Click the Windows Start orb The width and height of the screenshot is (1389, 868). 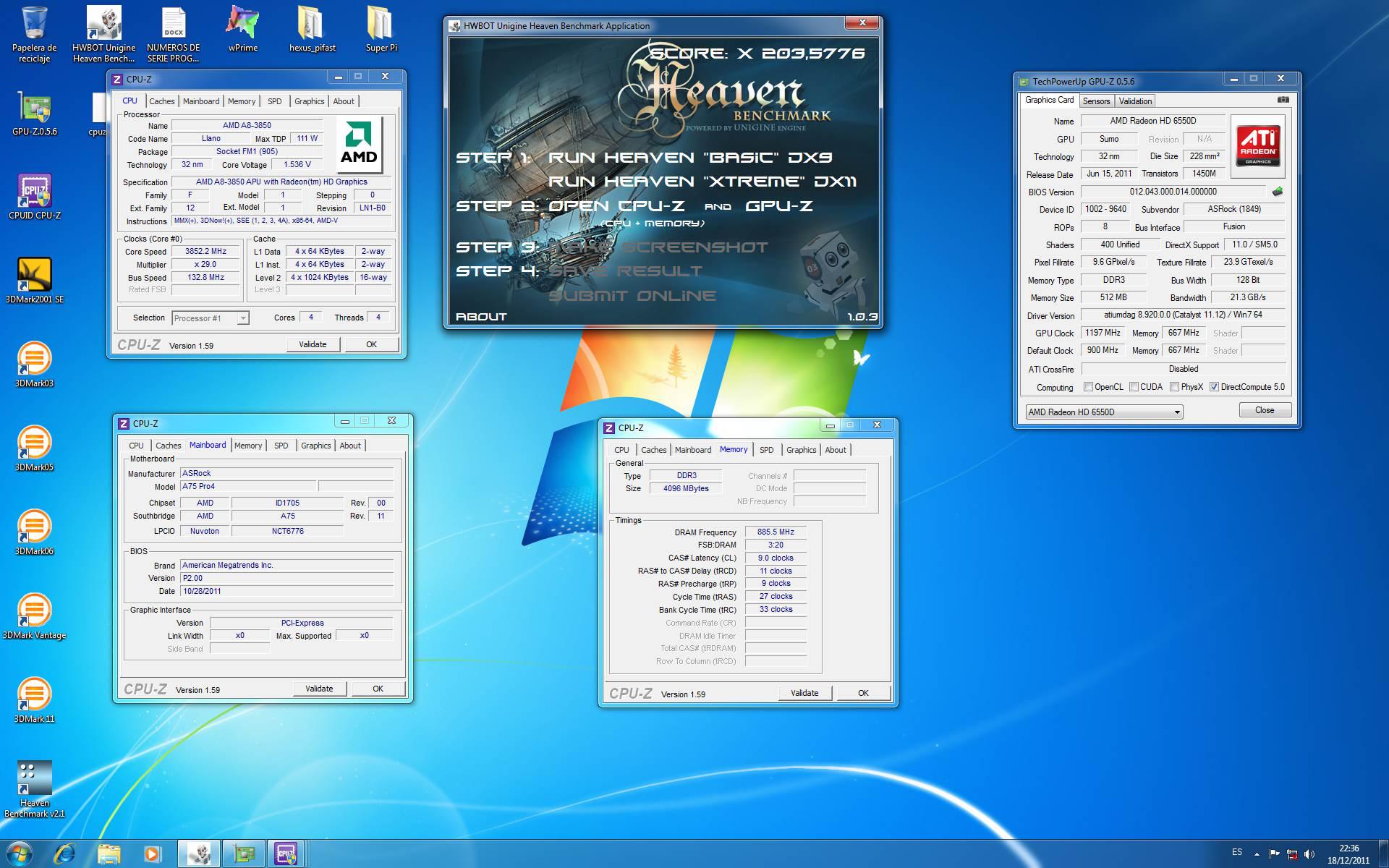tap(20, 854)
